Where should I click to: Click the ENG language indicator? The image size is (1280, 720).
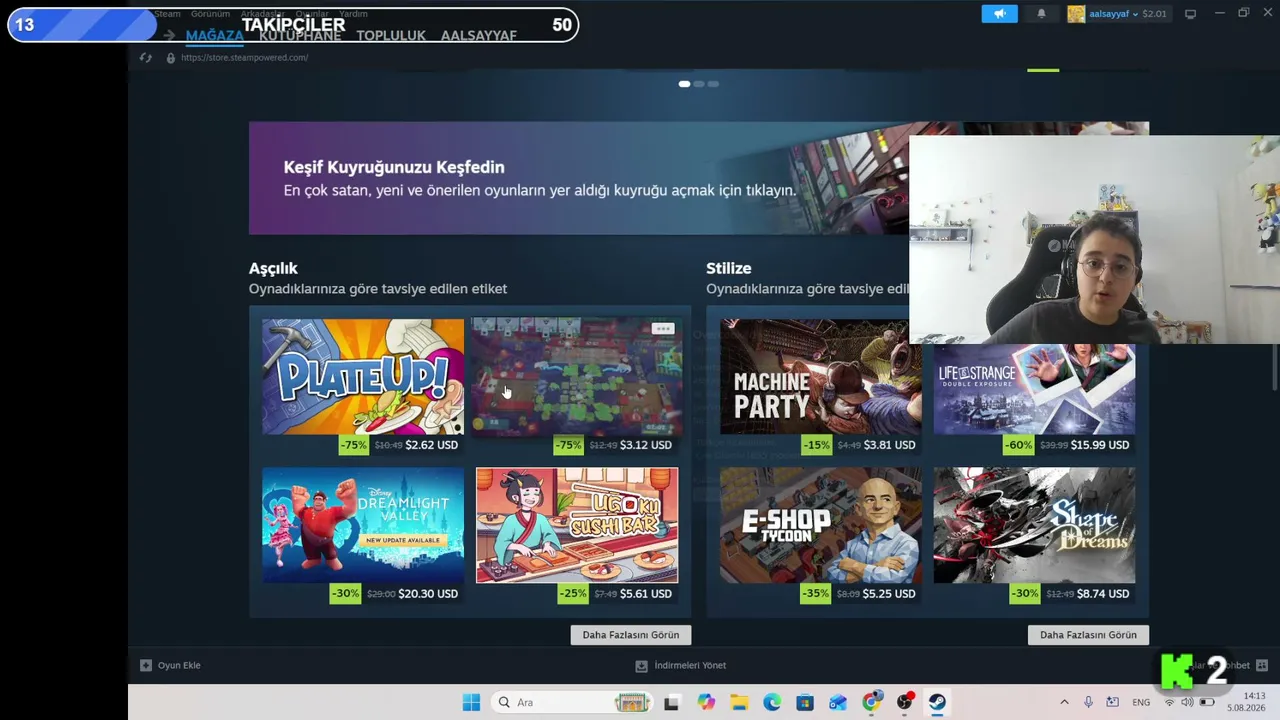pyautogui.click(x=1141, y=702)
